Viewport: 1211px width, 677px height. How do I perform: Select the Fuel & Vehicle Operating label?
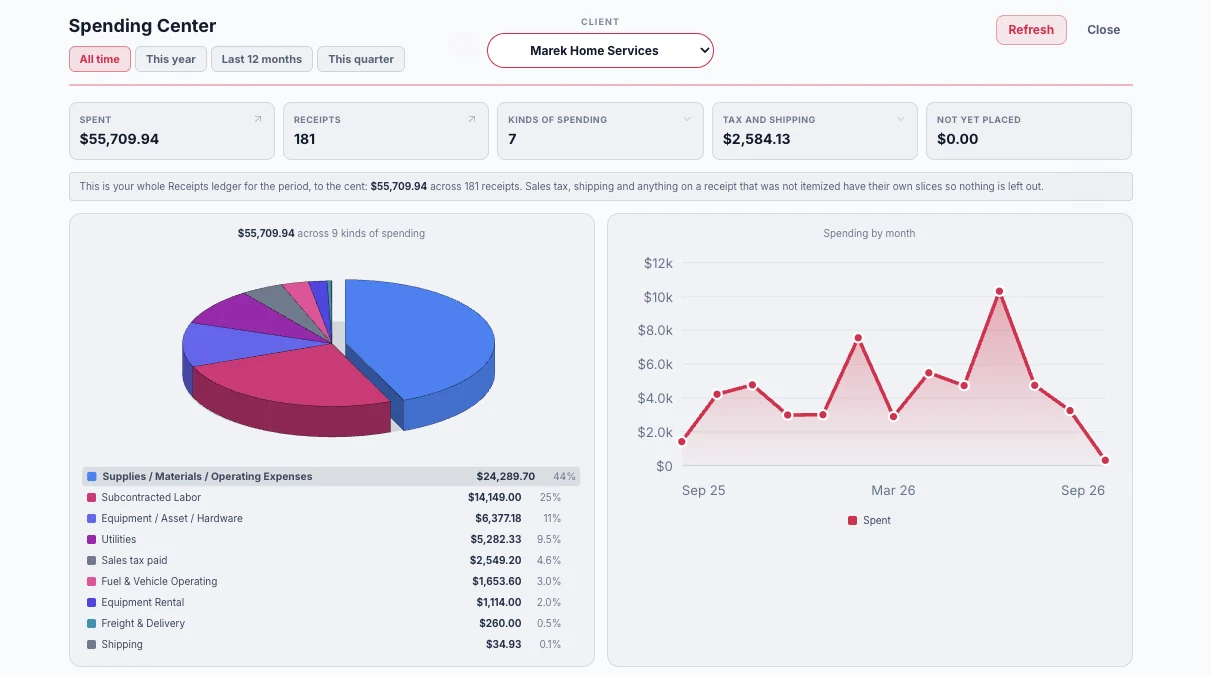click(x=159, y=582)
